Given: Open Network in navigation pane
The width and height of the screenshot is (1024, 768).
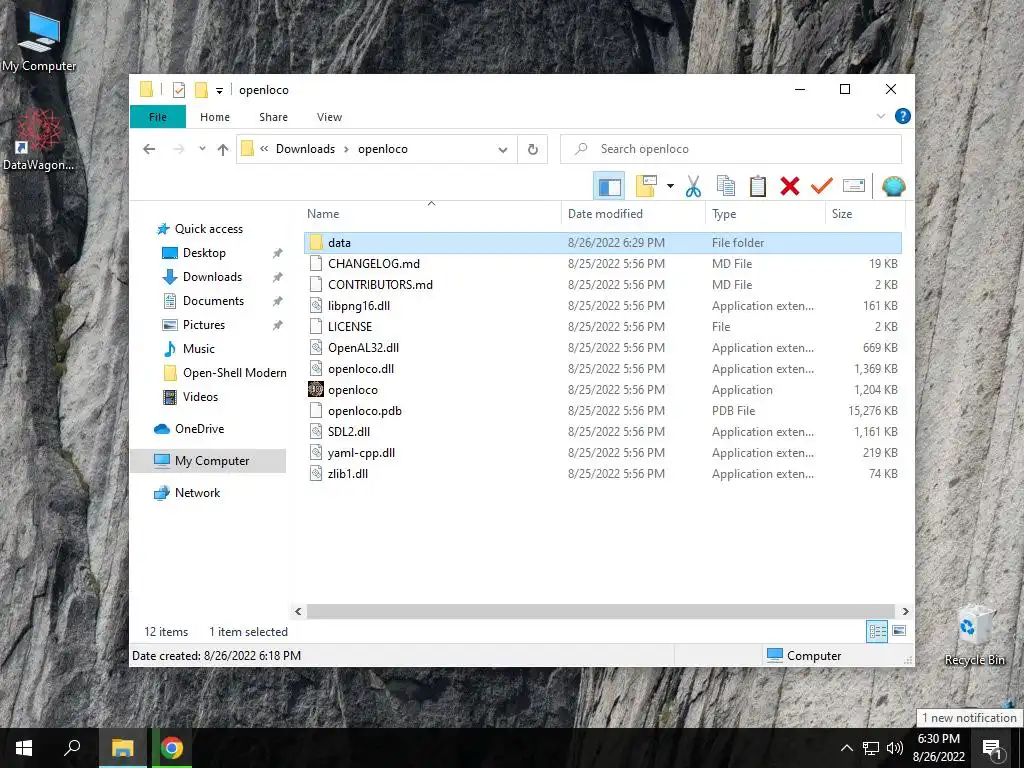Looking at the screenshot, I should coord(197,493).
